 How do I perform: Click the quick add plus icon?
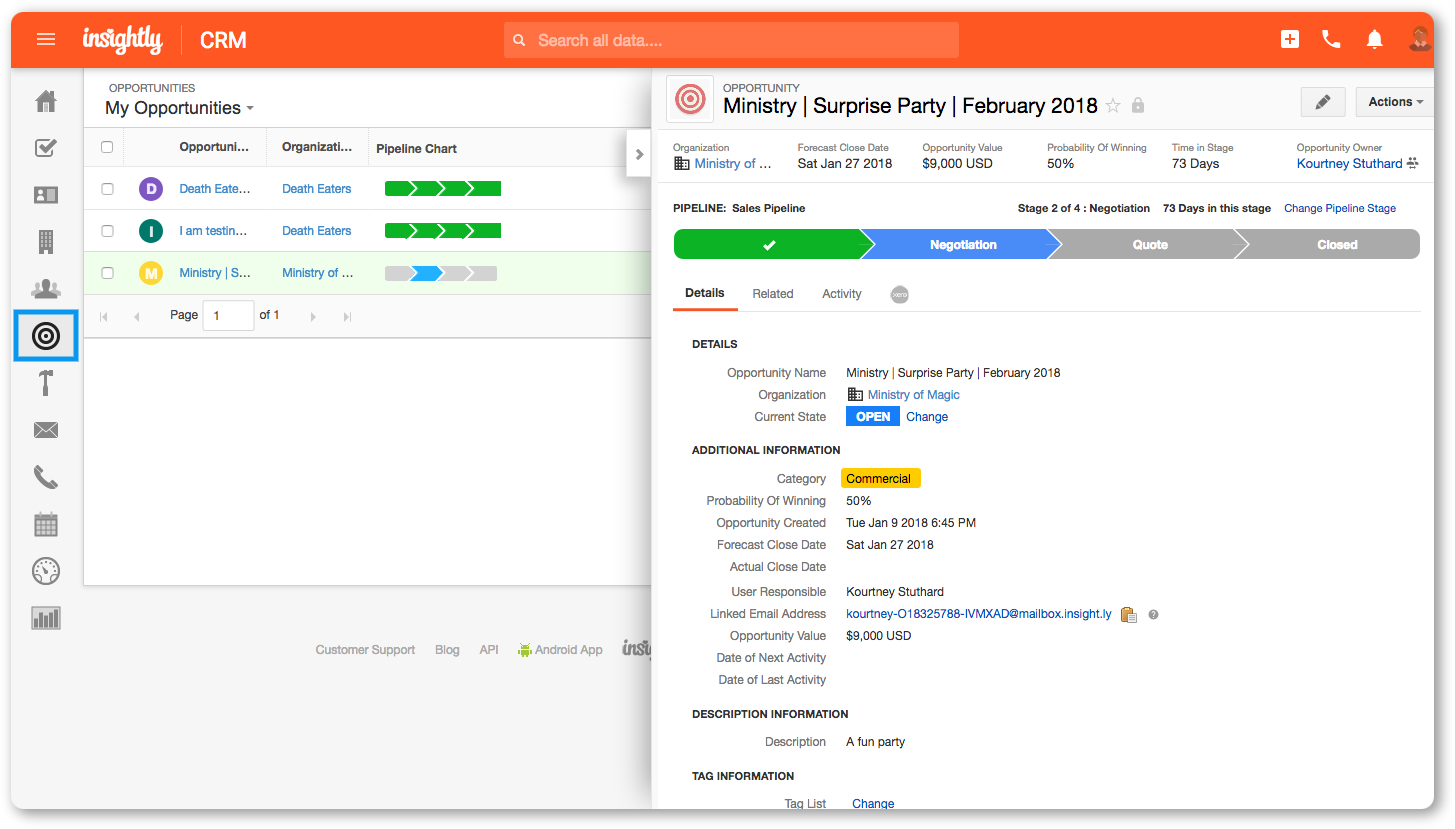(x=1290, y=39)
